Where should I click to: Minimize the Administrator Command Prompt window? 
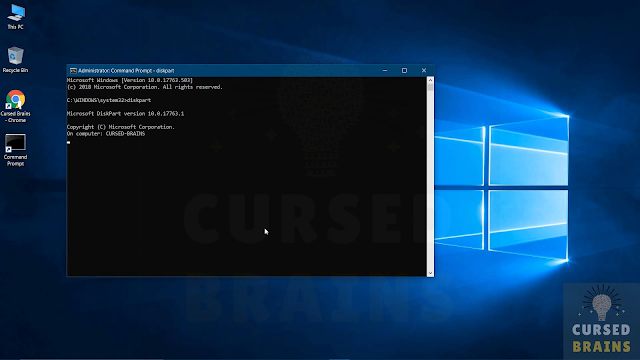coord(385,71)
